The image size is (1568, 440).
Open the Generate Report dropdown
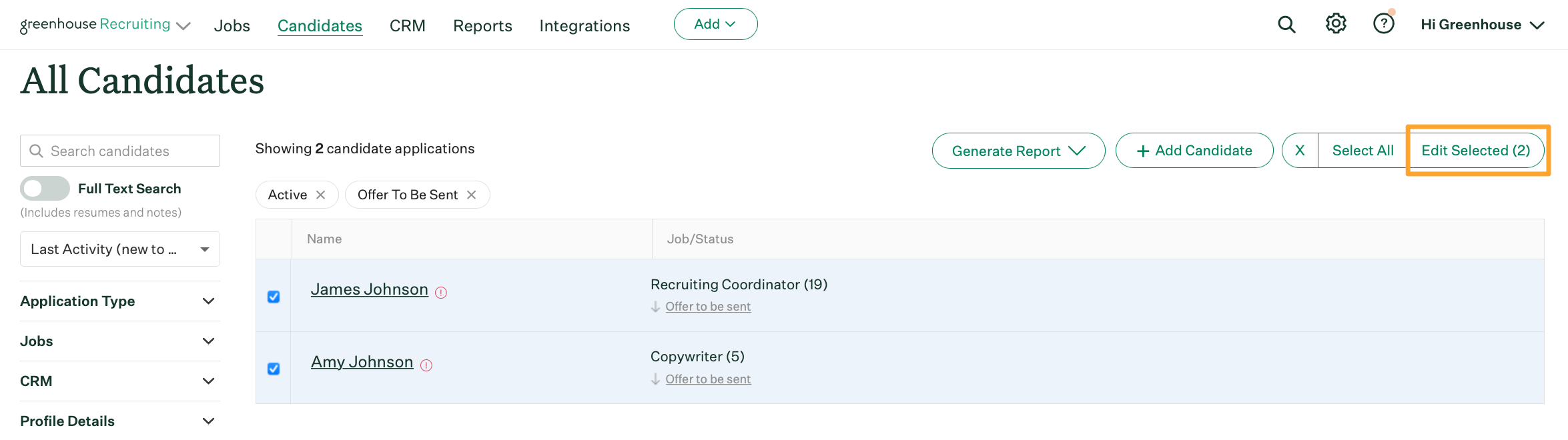click(x=1018, y=151)
